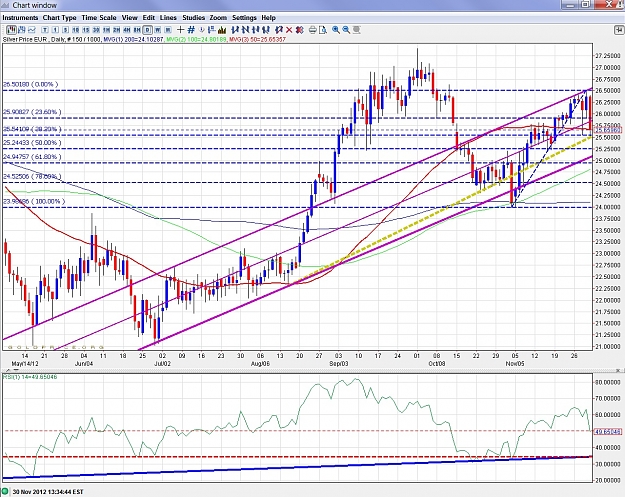Screen dimensions: 625x497
Task: Activate the crosshair cursor tool
Action: point(180,30)
